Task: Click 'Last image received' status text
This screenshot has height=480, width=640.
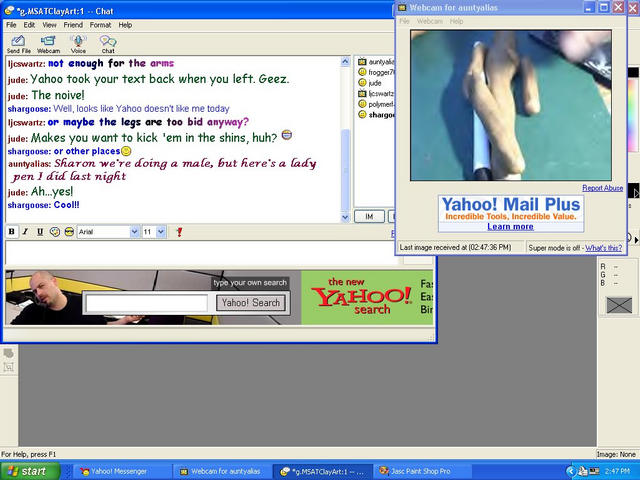Action: [x=455, y=247]
